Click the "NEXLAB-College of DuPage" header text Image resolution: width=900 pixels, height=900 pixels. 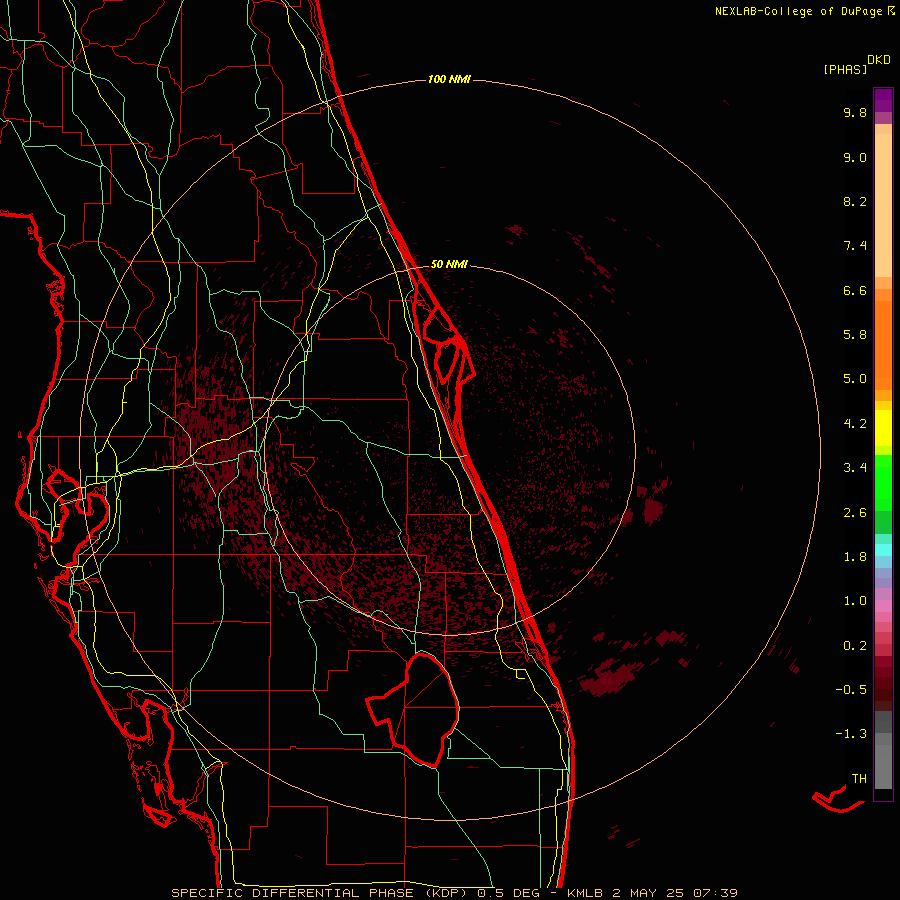[x=798, y=11]
